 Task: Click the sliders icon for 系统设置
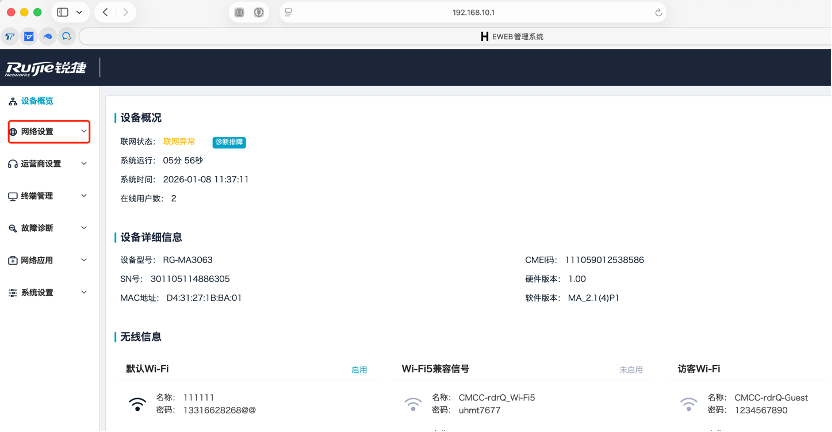click(x=13, y=293)
